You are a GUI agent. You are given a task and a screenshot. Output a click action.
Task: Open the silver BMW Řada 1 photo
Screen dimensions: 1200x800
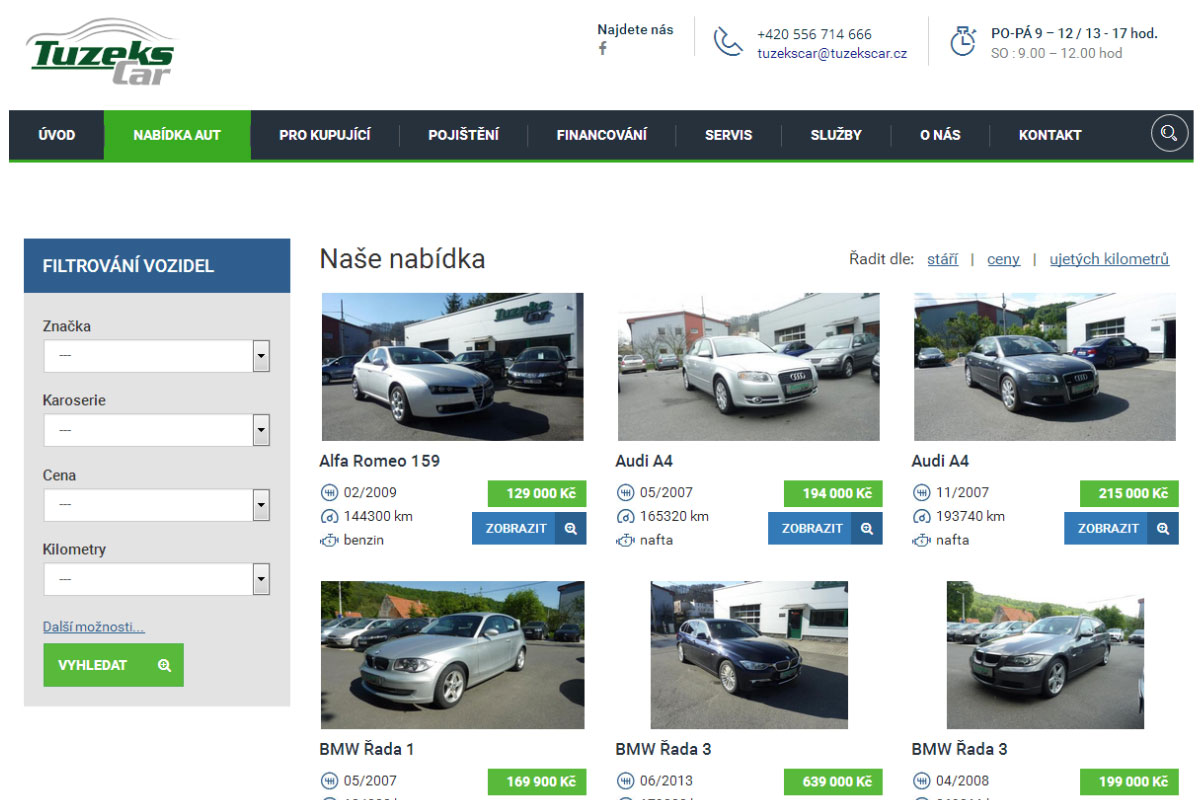point(452,655)
